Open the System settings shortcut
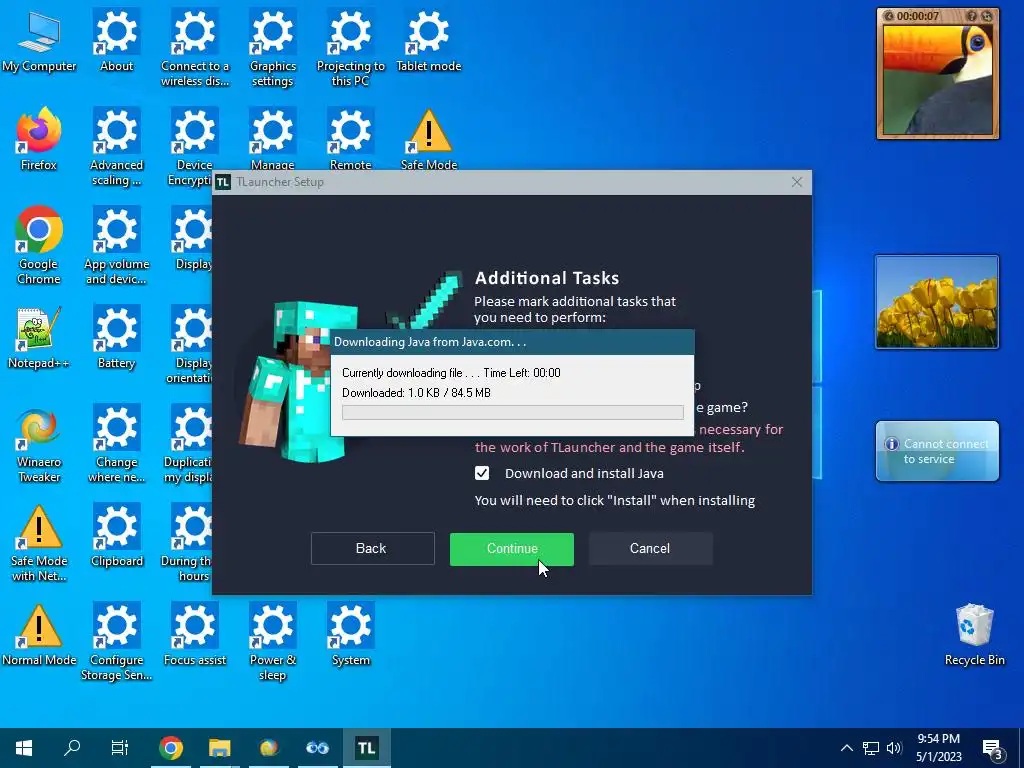Viewport: 1024px width, 768px height. (x=351, y=635)
